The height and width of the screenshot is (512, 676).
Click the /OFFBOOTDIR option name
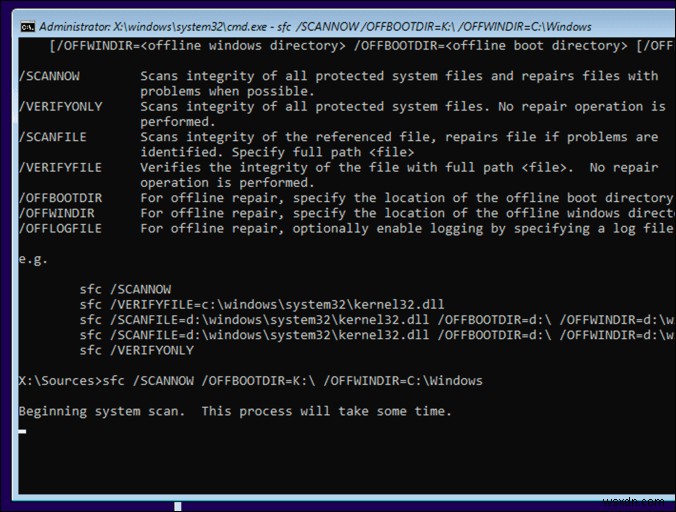(60, 198)
